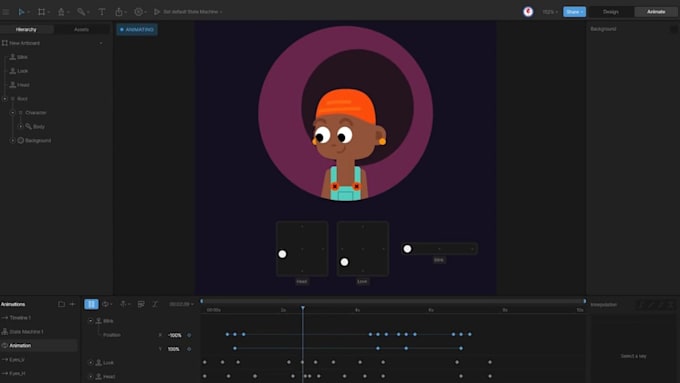680x383 pixels.
Task: Switch to Design mode tab
Action: point(611,12)
